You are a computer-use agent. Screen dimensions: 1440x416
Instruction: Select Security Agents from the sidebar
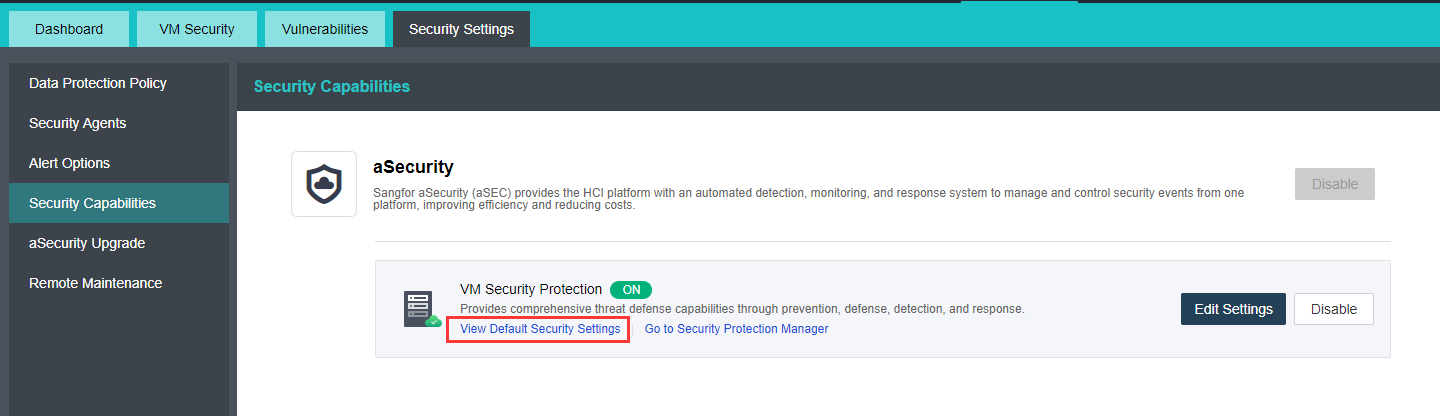[78, 123]
